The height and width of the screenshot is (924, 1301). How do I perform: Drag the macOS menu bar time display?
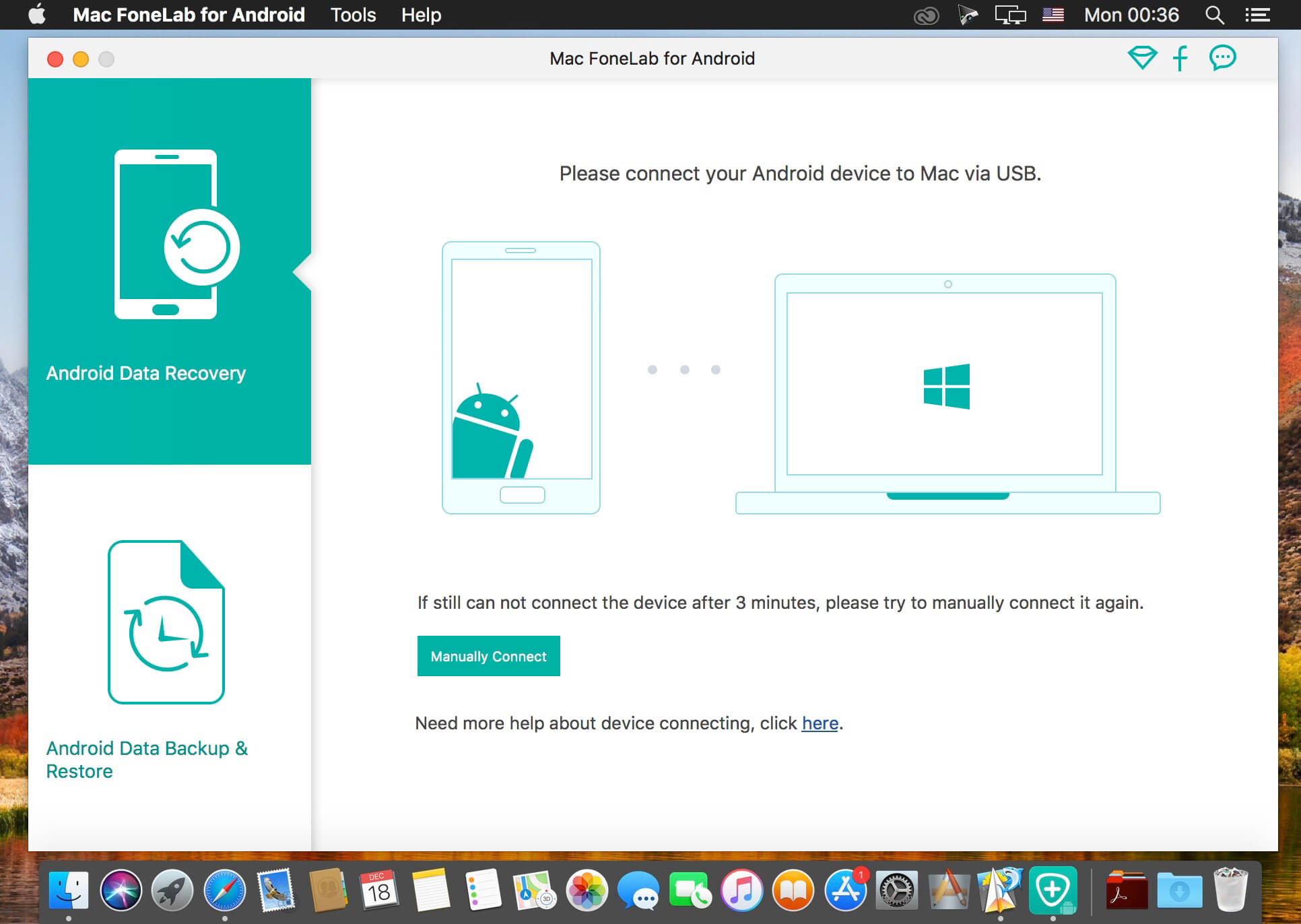click(1133, 13)
